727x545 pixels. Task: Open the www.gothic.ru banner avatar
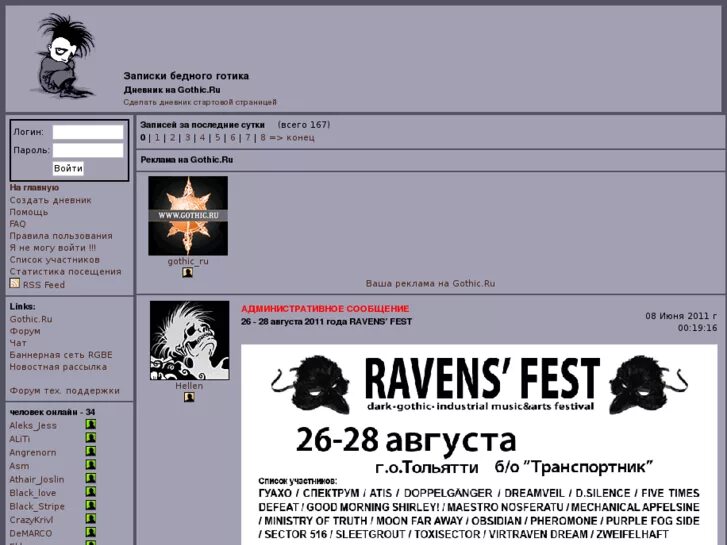(x=188, y=216)
